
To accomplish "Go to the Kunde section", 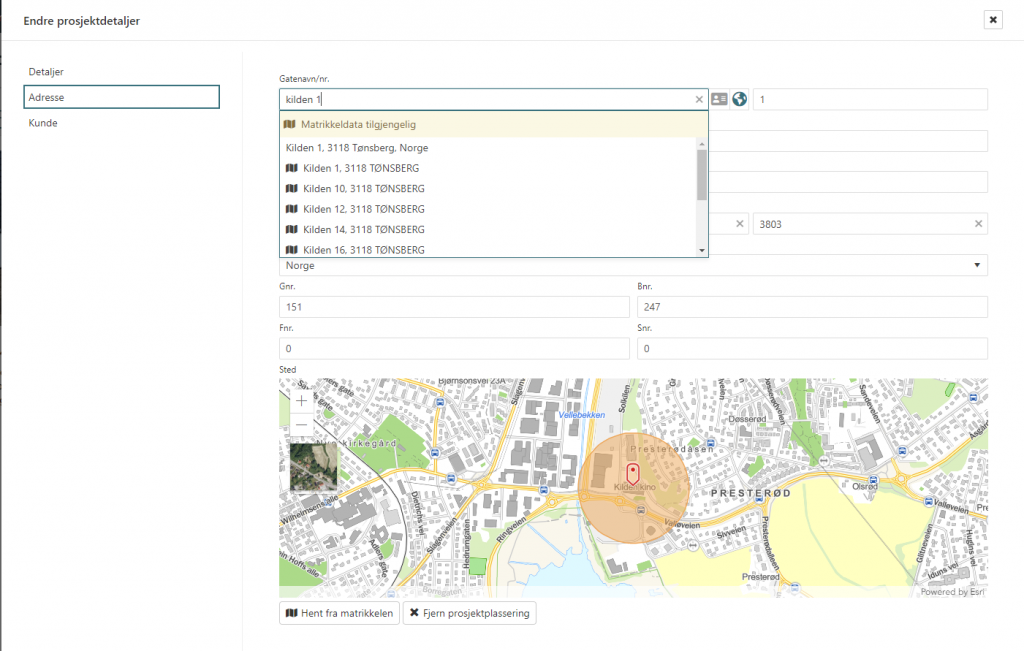I will 43,122.
